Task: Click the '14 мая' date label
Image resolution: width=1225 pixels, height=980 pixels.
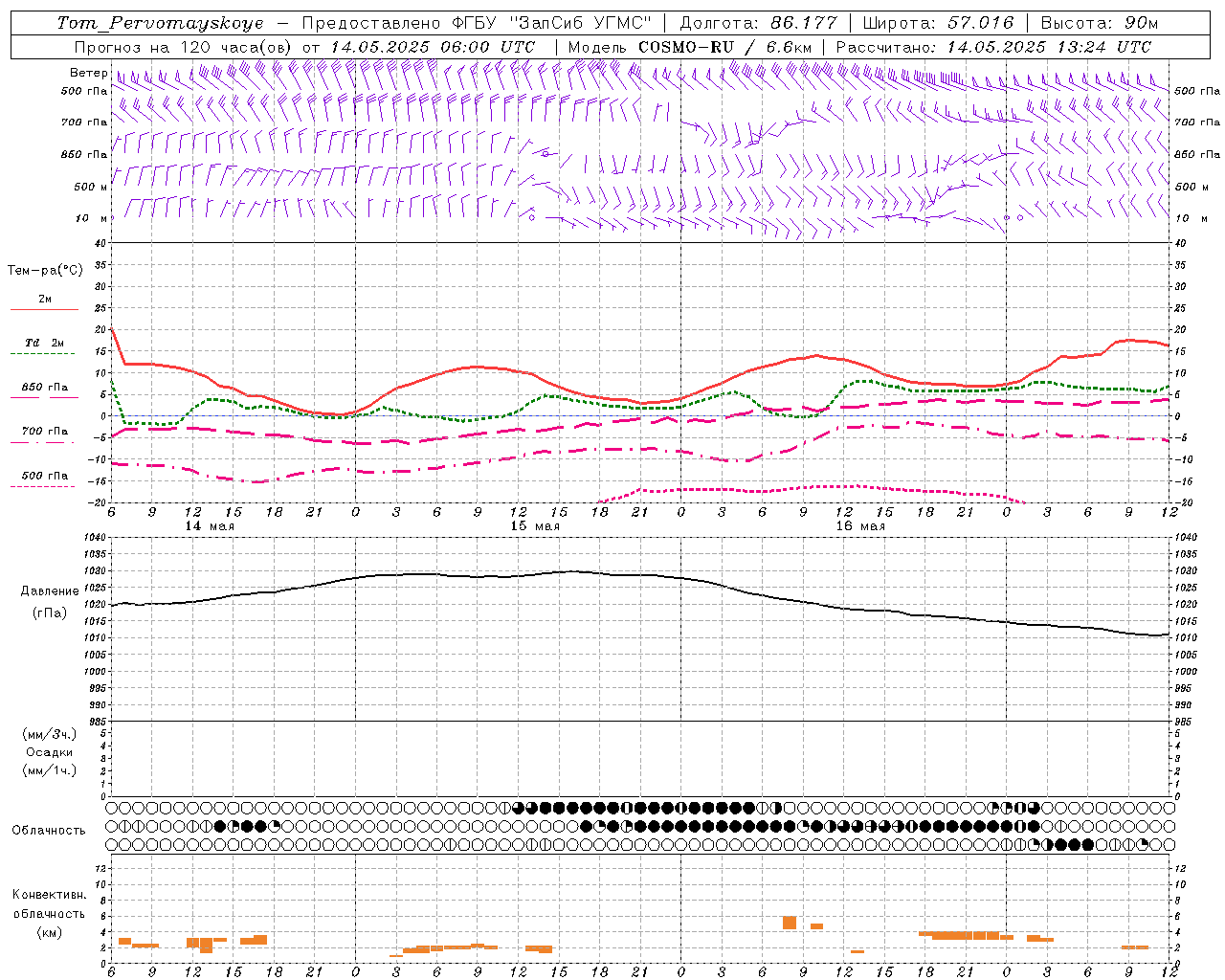Action: pyautogui.click(x=210, y=526)
